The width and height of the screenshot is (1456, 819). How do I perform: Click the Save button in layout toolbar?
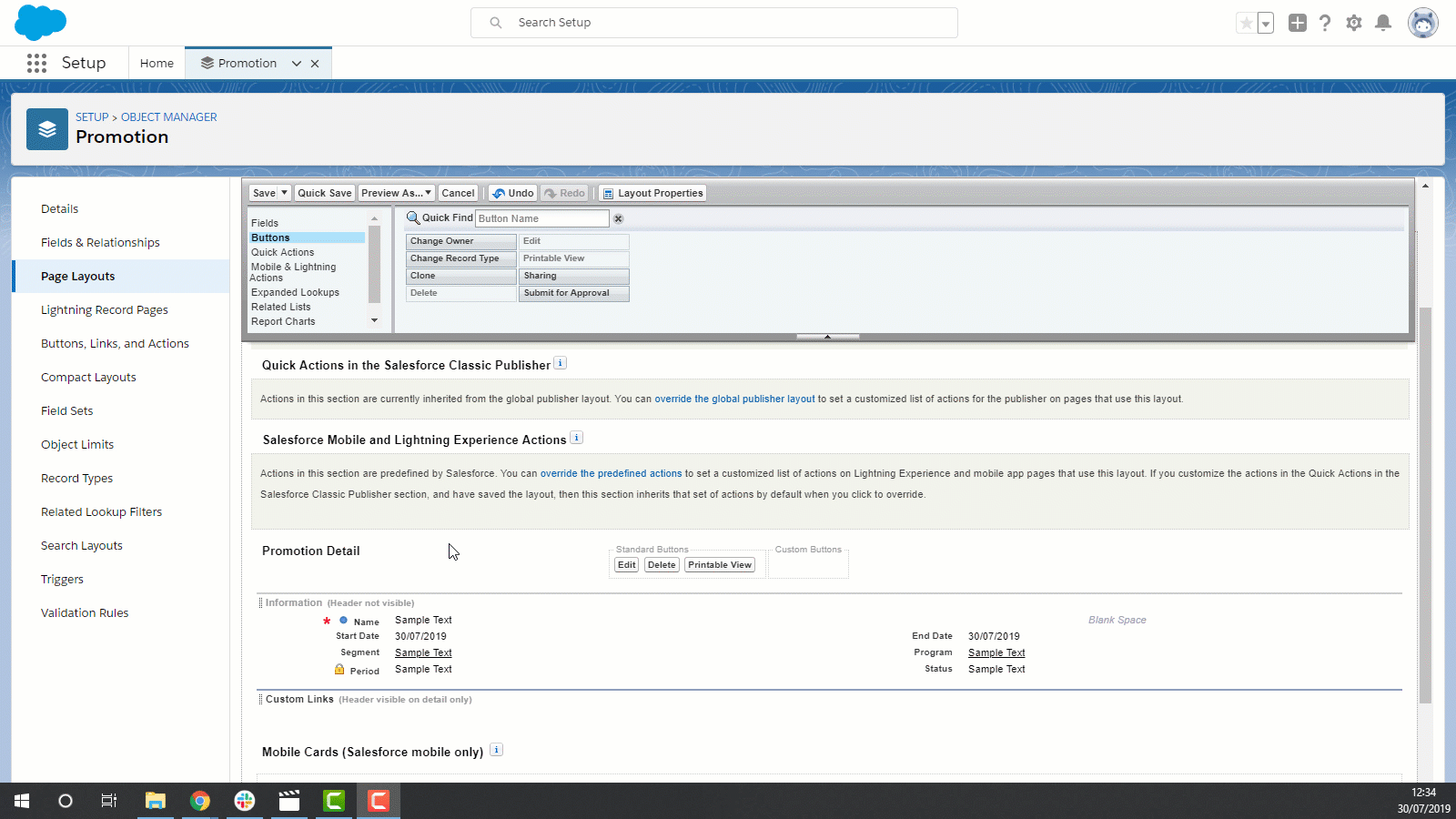(264, 193)
